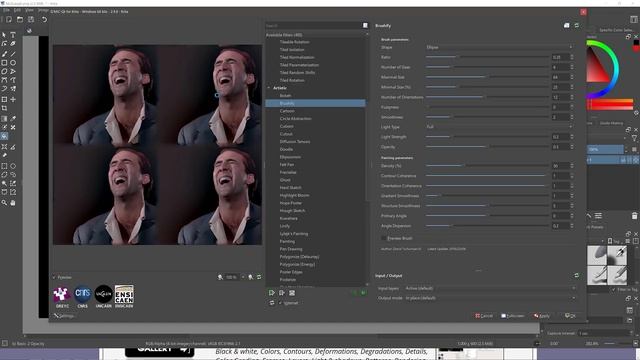
Task: Copy the G'MIC command to clipboard
Action: [567, 25]
